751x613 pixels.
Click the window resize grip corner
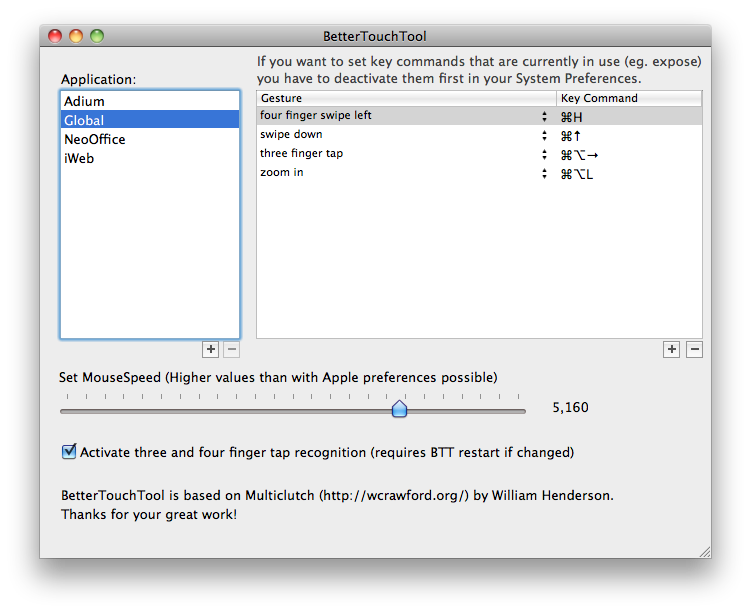(x=705, y=552)
